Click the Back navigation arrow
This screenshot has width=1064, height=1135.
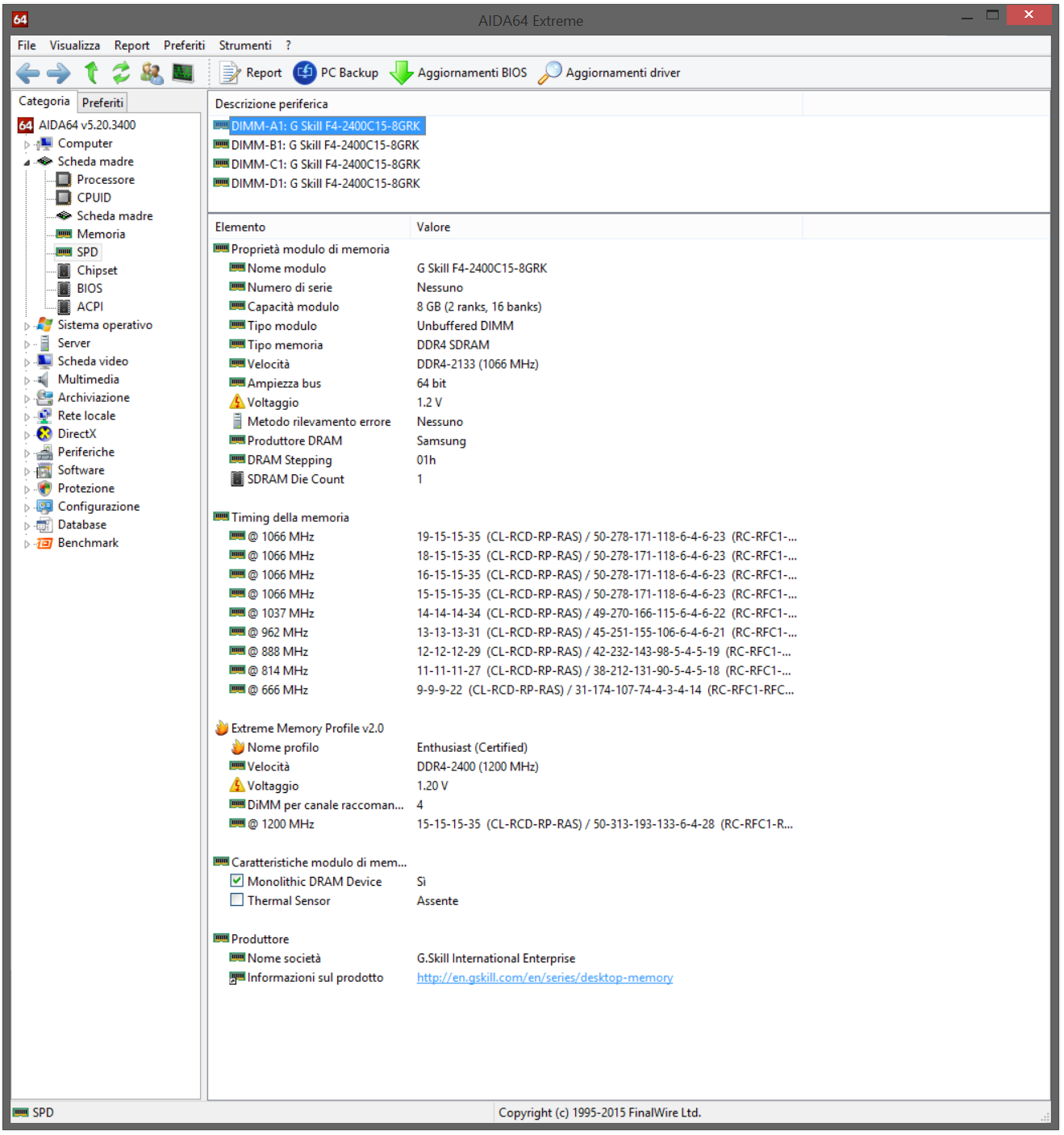27,73
